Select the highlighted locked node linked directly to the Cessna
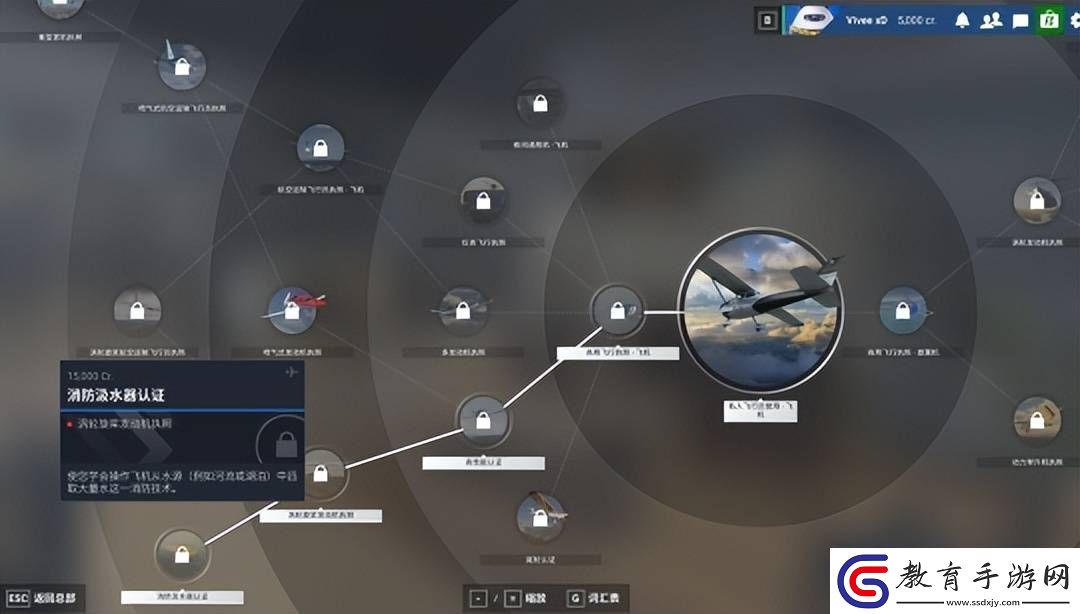Viewport: 1080px width, 614px height. (x=617, y=311)
